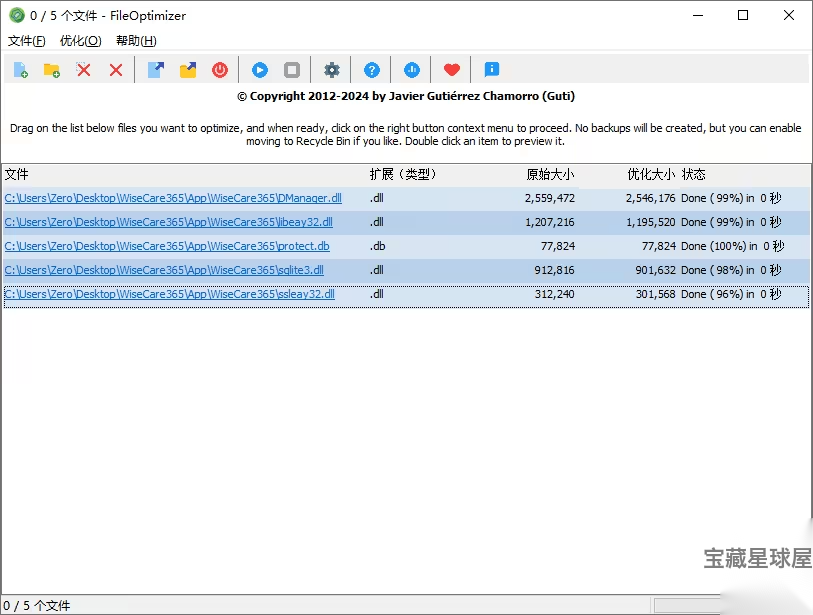Open the 优化(O) menu

point(80,40)
